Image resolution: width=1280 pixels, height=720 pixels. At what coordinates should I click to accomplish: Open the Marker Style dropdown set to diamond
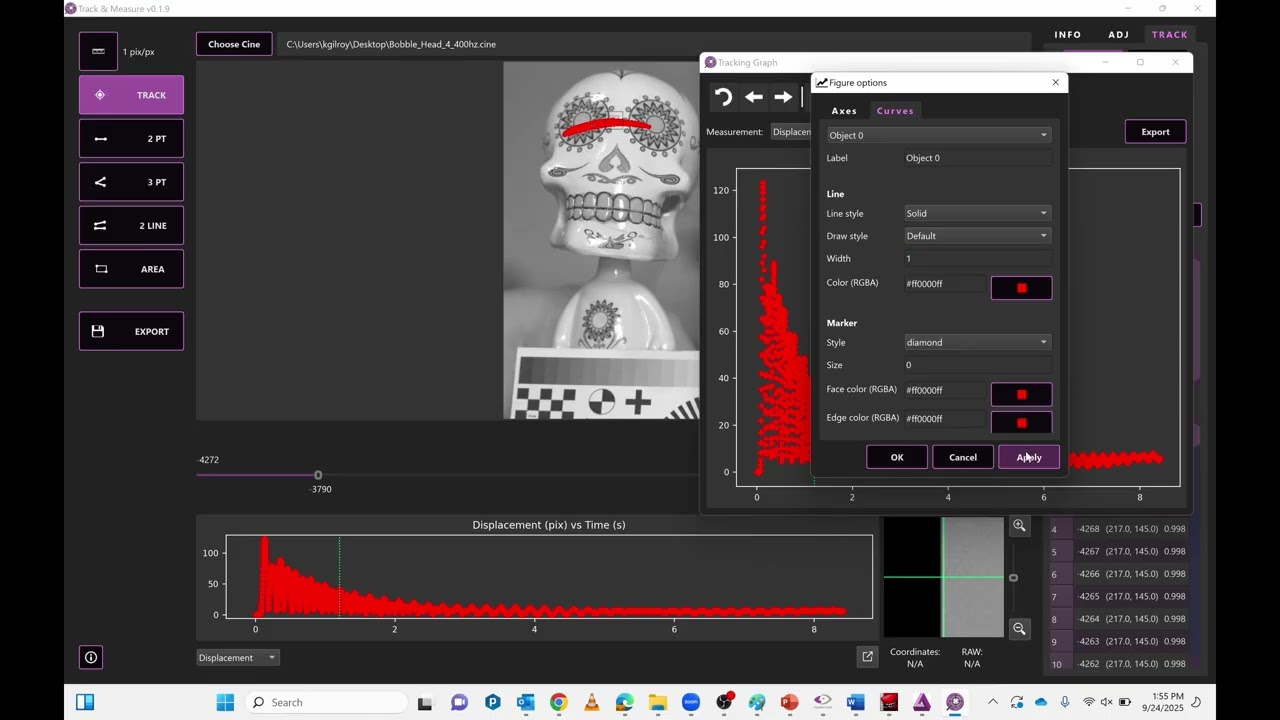pos(977,342)
